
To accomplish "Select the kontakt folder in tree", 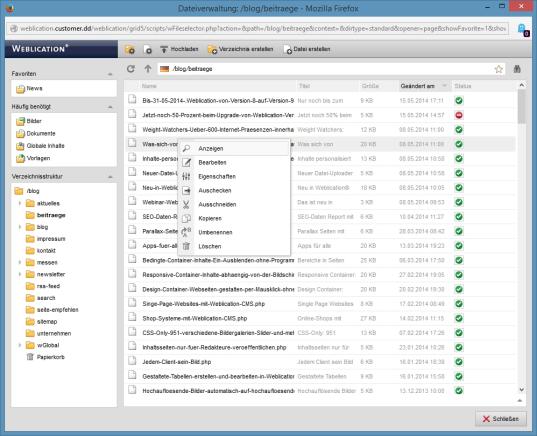I will [41, 251].
